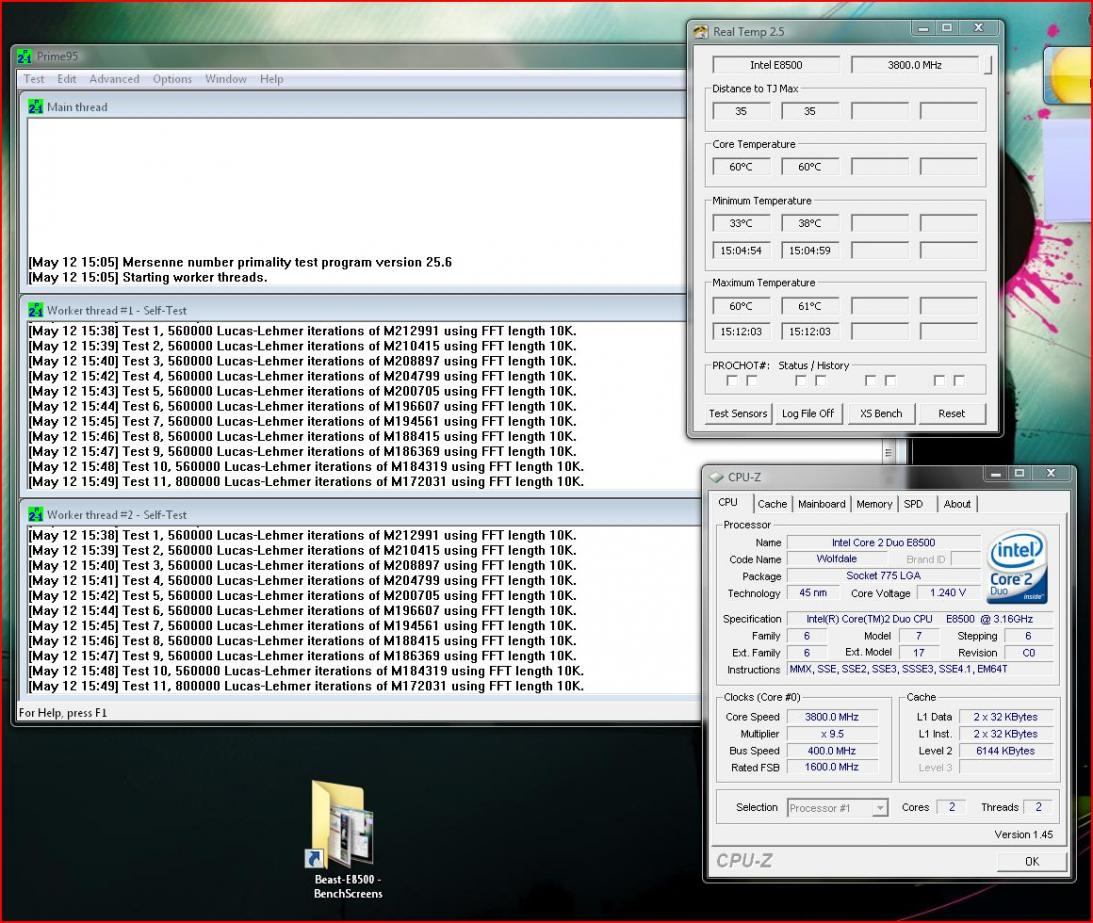The width and height of the screenshot is (1093, 923).
Task: Click the Wolfdale code name value
Action: tap(836, 559)
